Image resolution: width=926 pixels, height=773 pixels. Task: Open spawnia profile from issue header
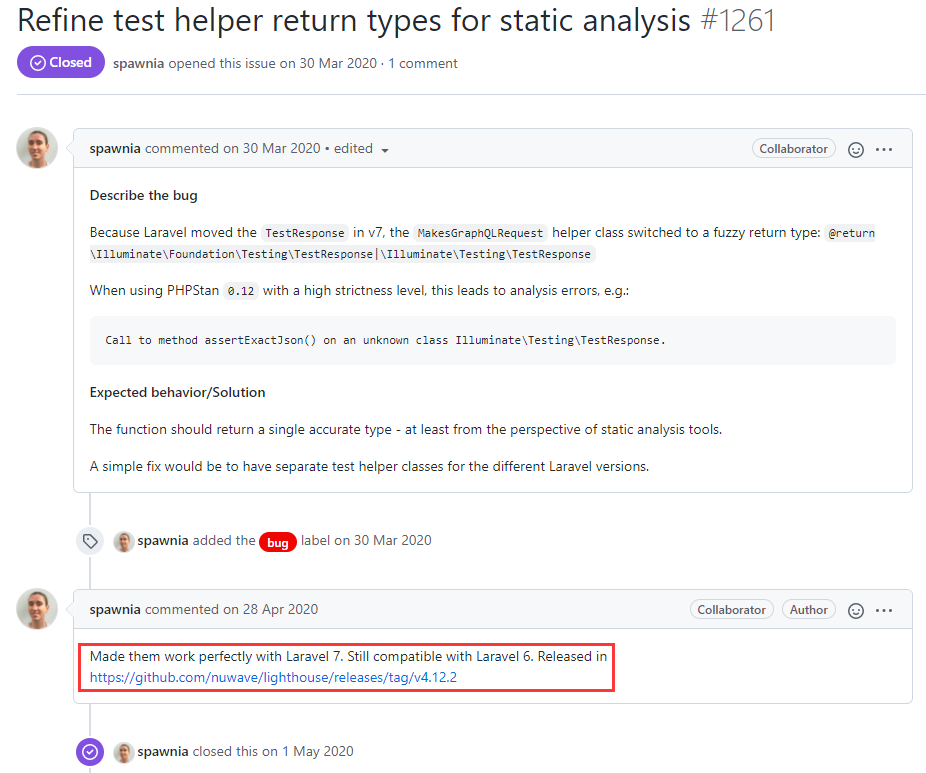pos(138,63)
